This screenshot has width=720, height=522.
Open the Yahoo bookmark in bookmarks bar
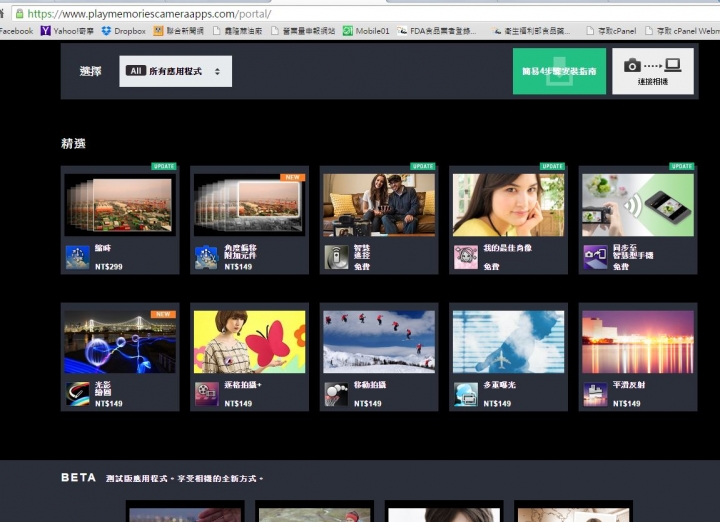point(67,31)
